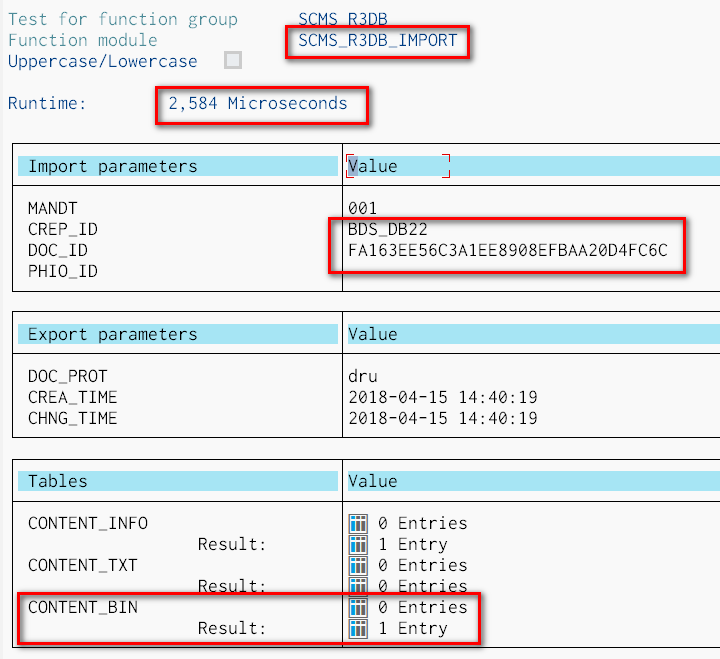This screenshot has width=720, height=659.
Task: Click the CONTENT_INFO table name
Action: (x=88, y=523)
